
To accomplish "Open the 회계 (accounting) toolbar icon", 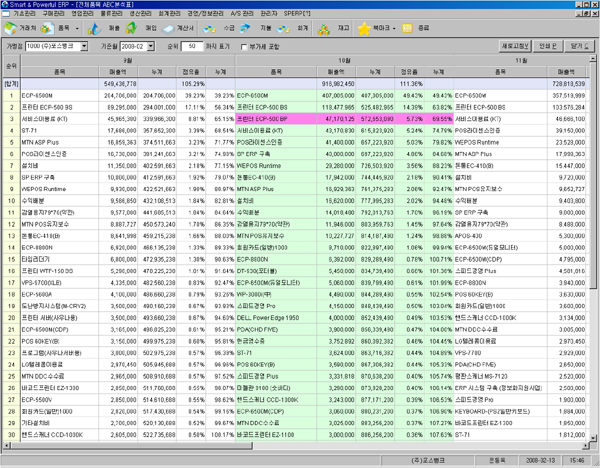I will pos(283,29).
